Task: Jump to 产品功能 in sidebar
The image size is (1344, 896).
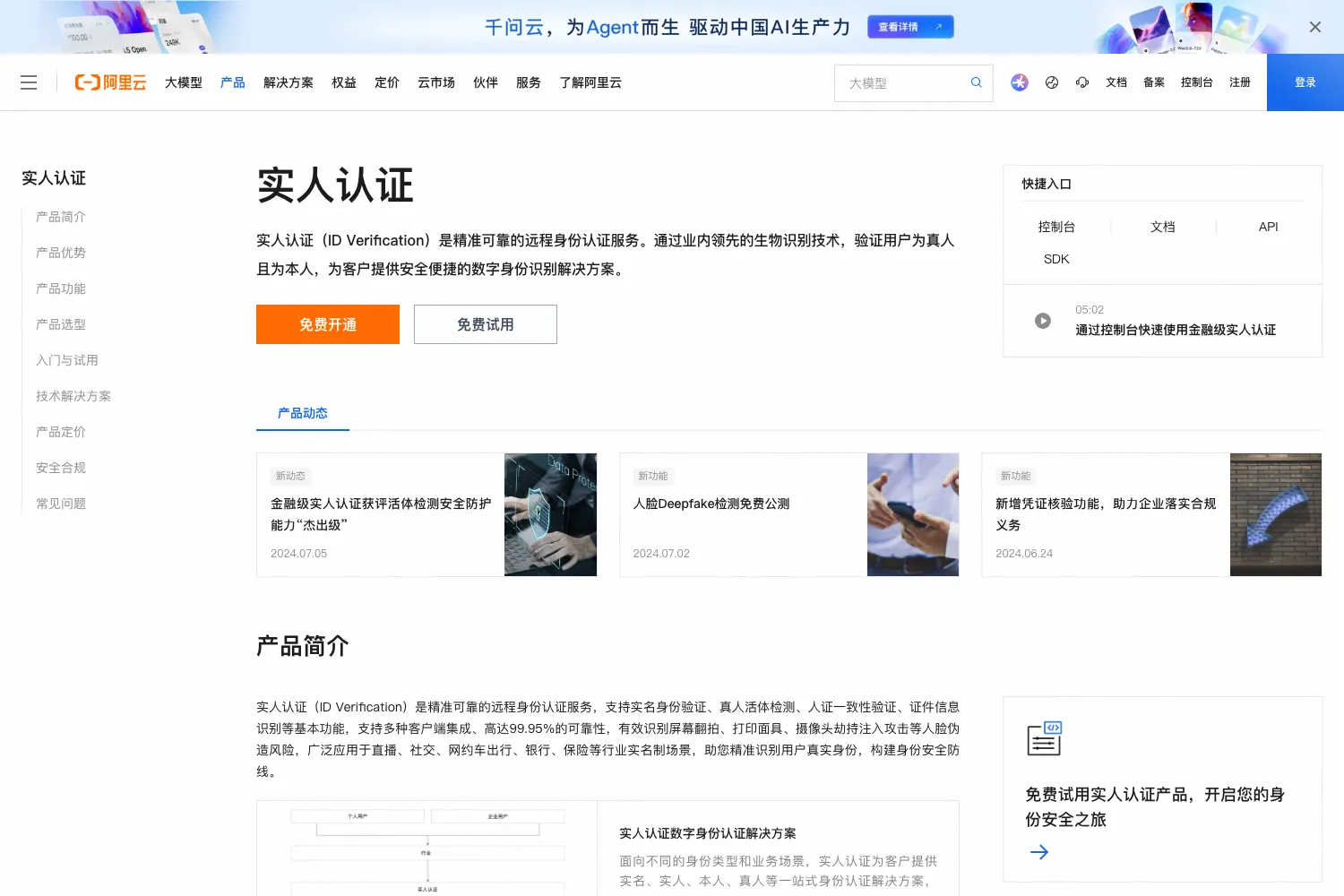Action: 61,289
